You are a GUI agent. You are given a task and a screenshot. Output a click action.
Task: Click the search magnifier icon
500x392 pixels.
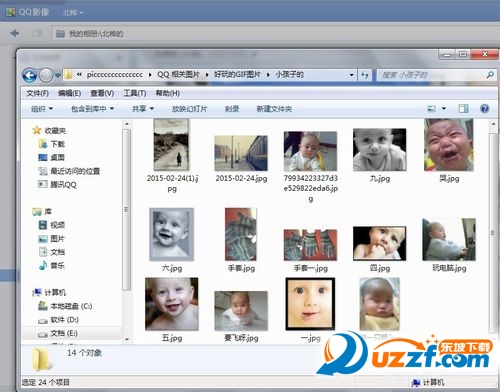coord(490,75)
